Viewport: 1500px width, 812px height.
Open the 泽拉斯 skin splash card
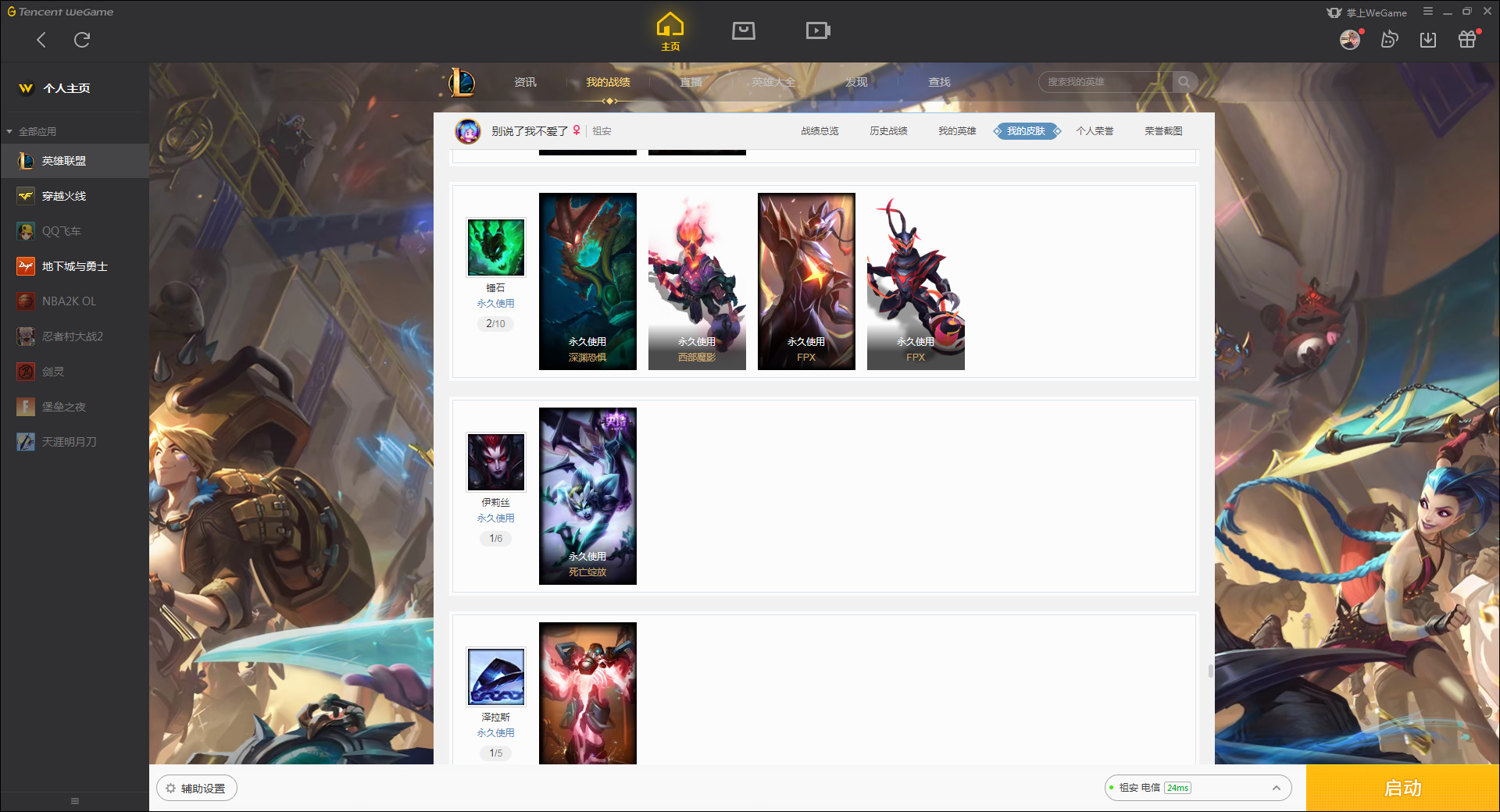pos(587,693)
